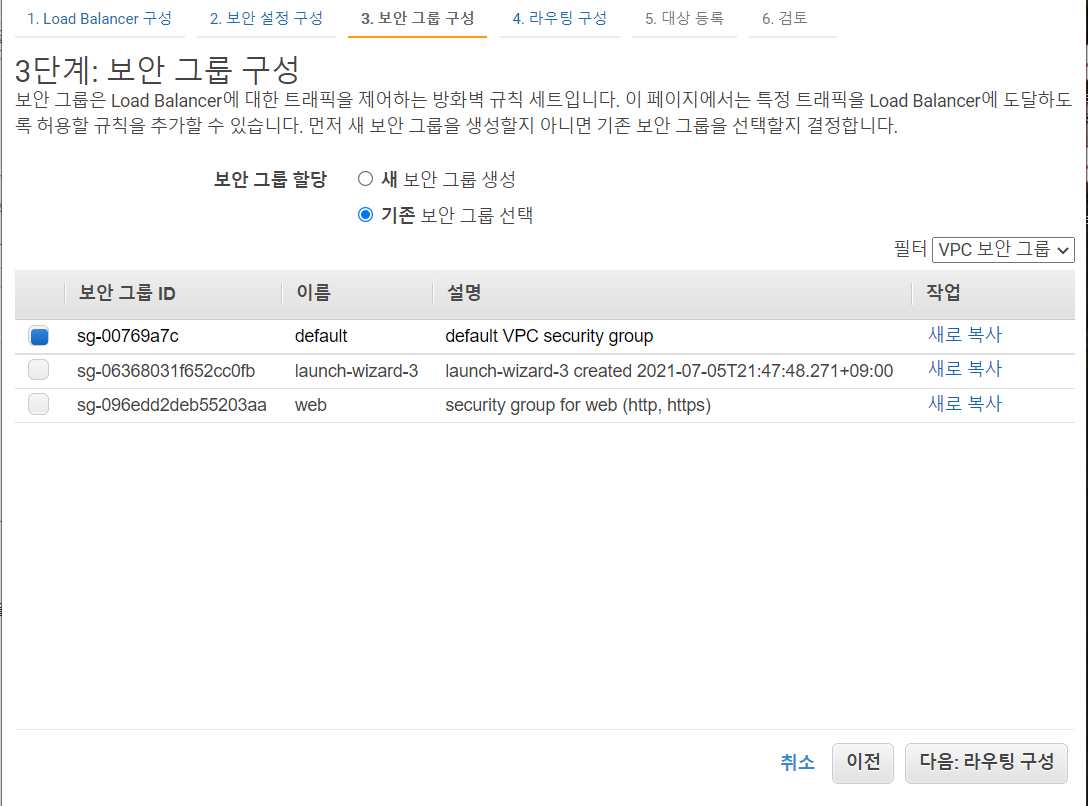Click the '설명' column header
This screenshot has width=1088, height=806.
pyautogui.click(x=464, y=293)
